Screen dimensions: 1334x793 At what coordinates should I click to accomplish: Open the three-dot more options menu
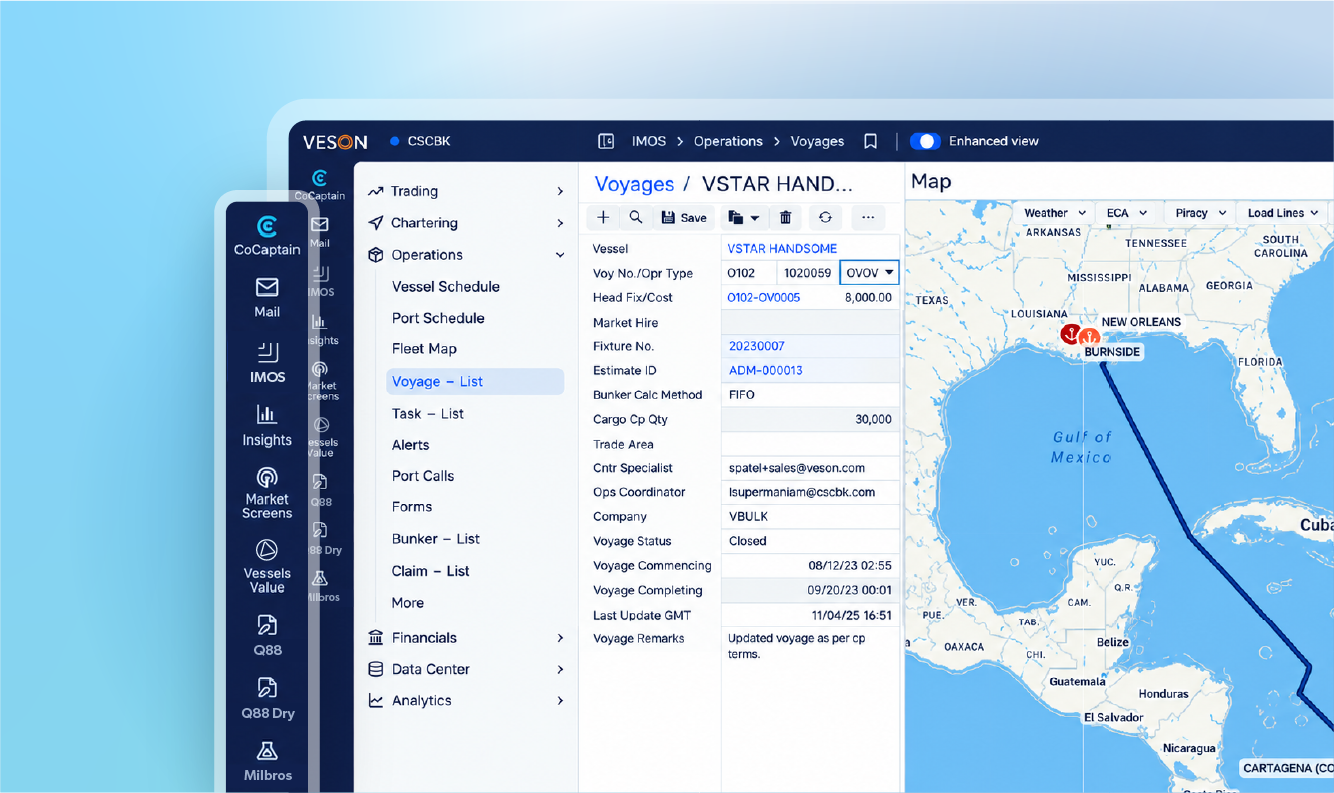(867, 217)
